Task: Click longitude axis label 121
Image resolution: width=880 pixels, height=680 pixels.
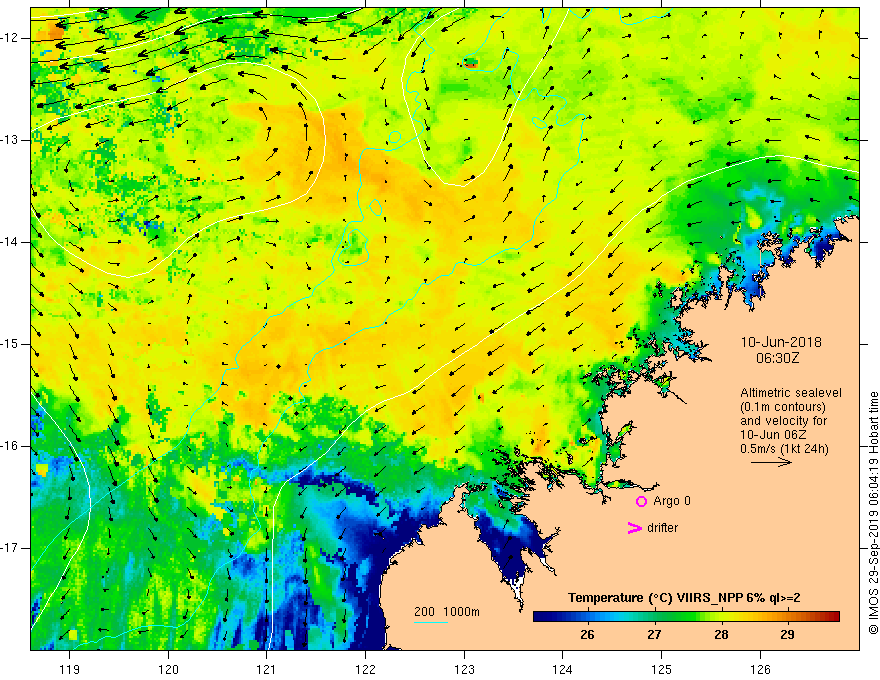Action: pos(267,669)
